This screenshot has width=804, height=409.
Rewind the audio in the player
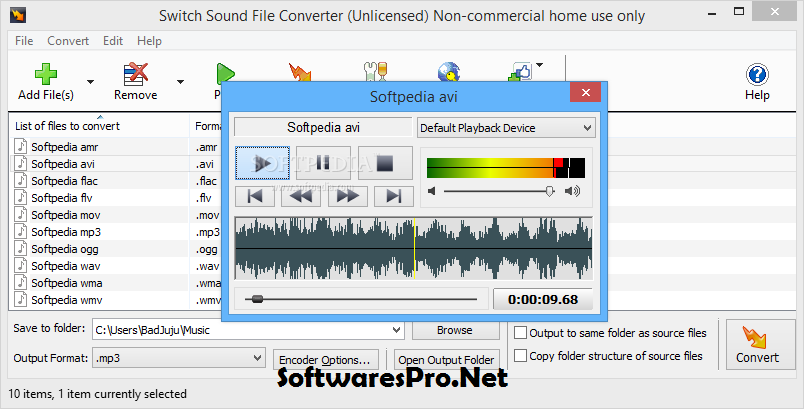click(x=301, y=196)
